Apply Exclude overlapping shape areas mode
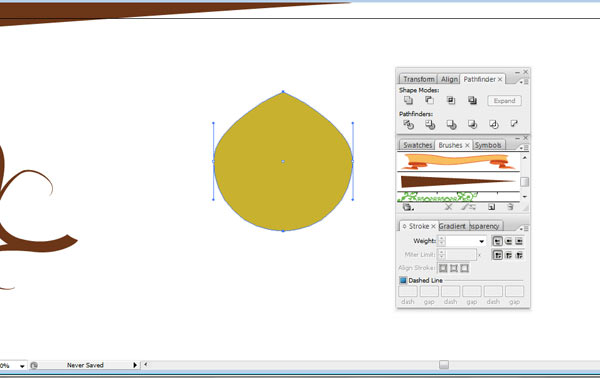 [472, 101]
